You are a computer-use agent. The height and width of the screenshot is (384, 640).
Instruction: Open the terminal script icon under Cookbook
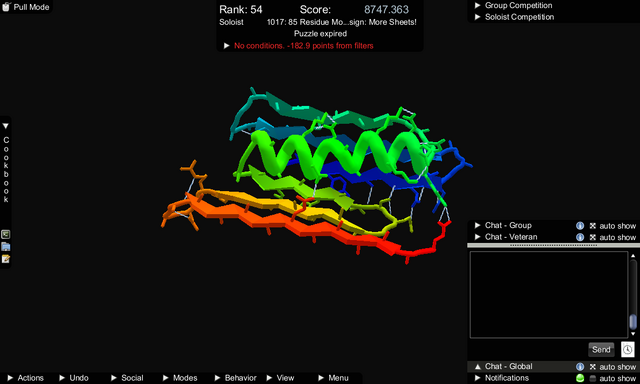click(x=6, y=234)
